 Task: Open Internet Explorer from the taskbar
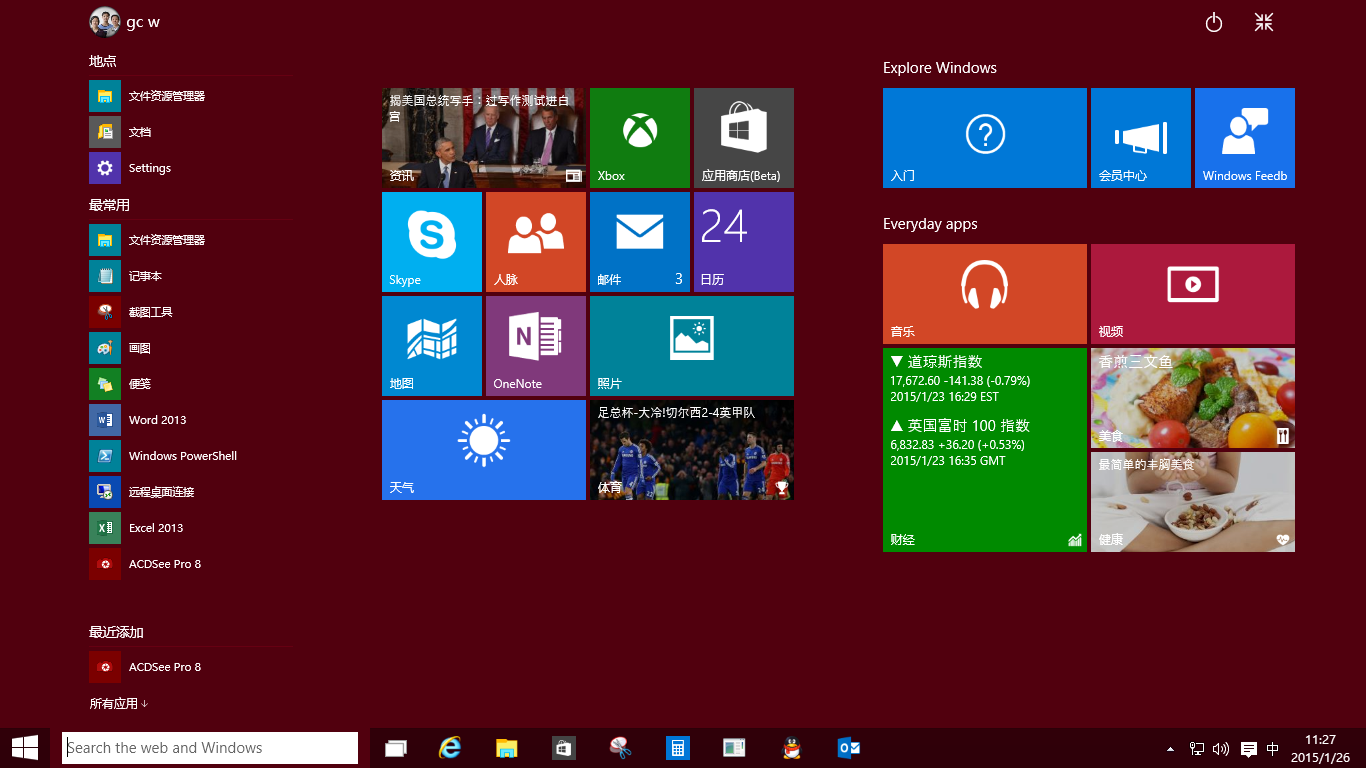click(452, 748)
